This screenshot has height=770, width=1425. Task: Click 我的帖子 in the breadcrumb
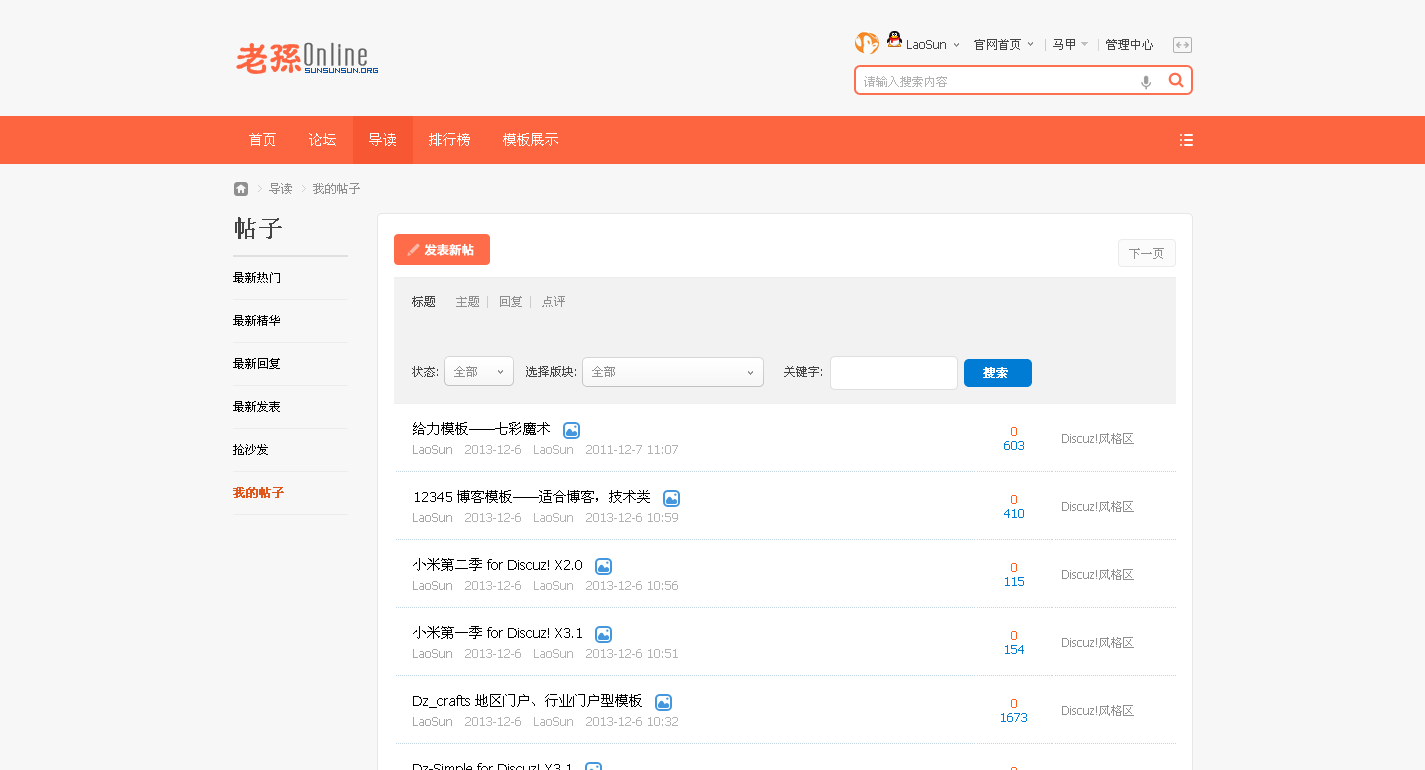point(337,189)
